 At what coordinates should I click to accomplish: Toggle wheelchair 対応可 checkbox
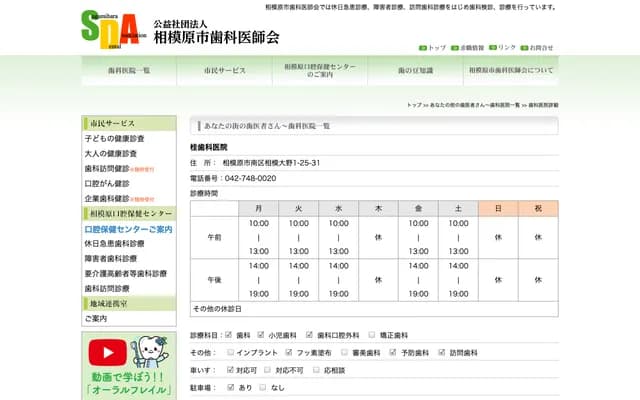click(230, 370)
